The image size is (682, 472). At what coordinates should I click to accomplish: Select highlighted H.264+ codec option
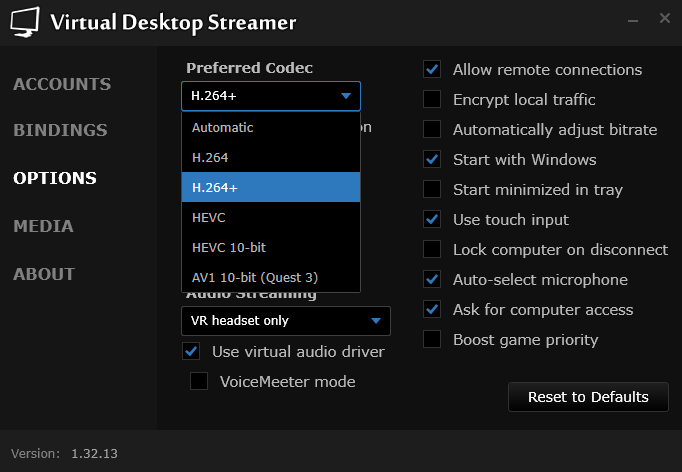click(271, 187)
